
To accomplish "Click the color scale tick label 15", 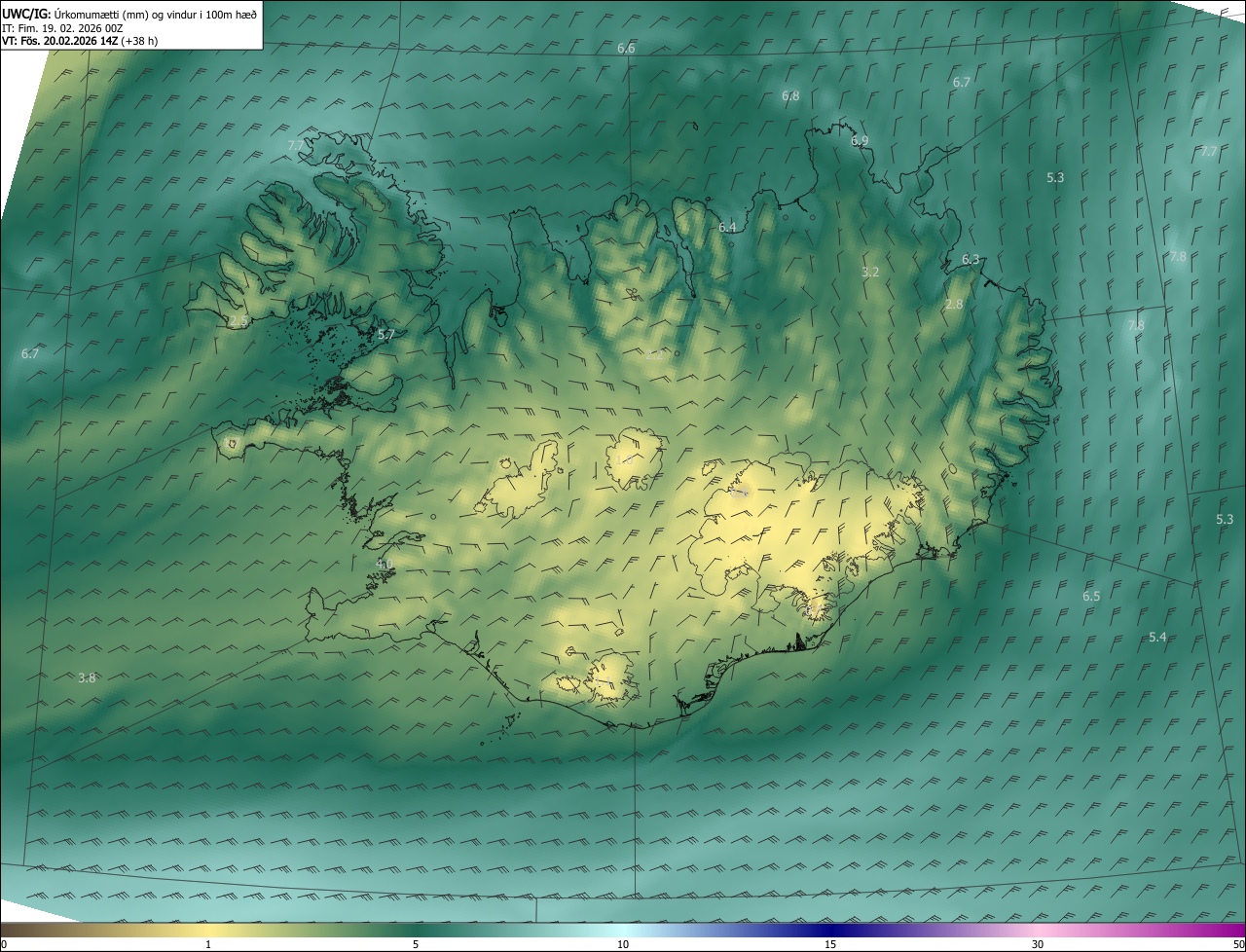I will [830, 945].
